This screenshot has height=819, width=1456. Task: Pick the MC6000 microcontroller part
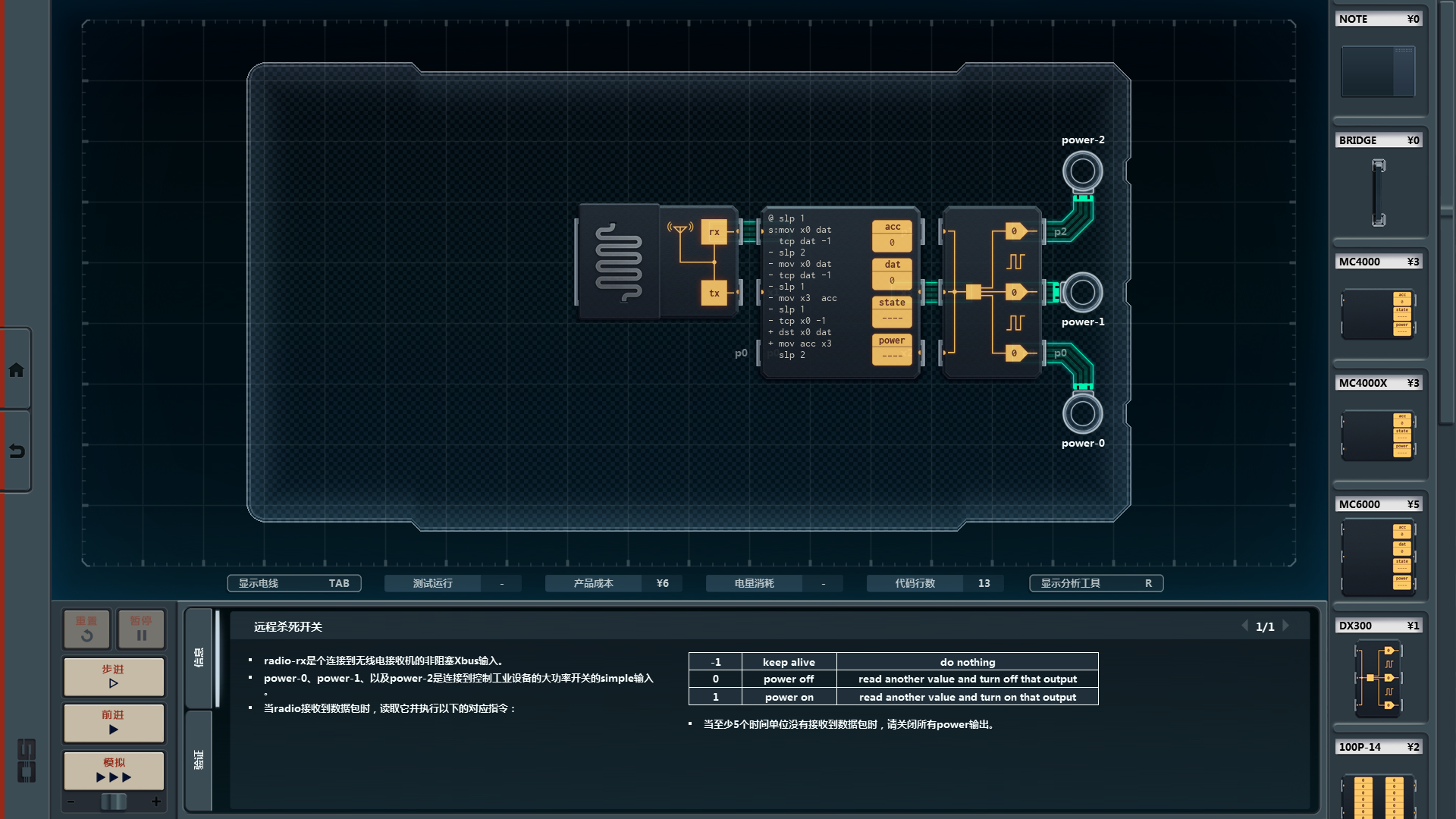[1378, 557]
